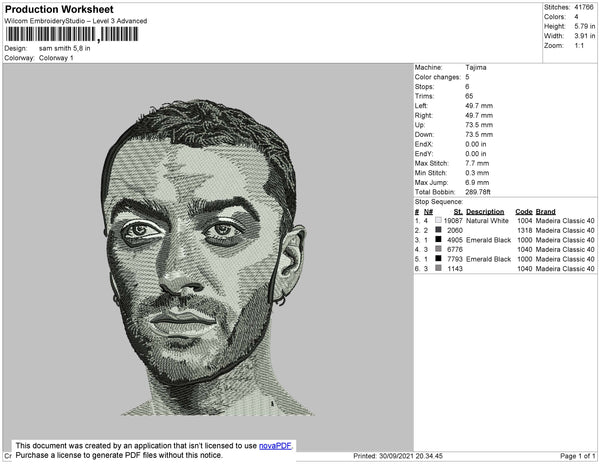Click thread code 1318
Image resolution: width=600 pixels, height=464 pixels.
point(525,230)
